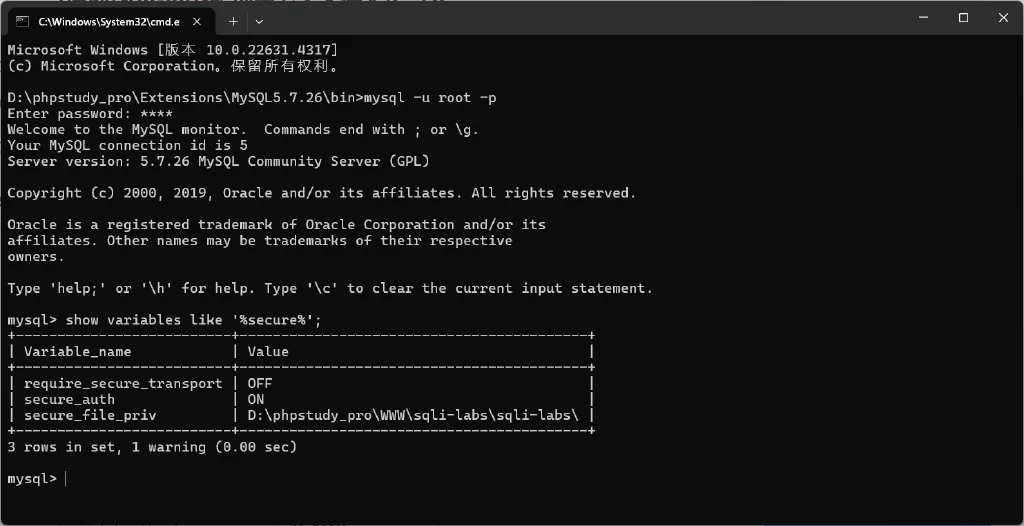Click the show variables like '%secure%' command

coord(194,320)
